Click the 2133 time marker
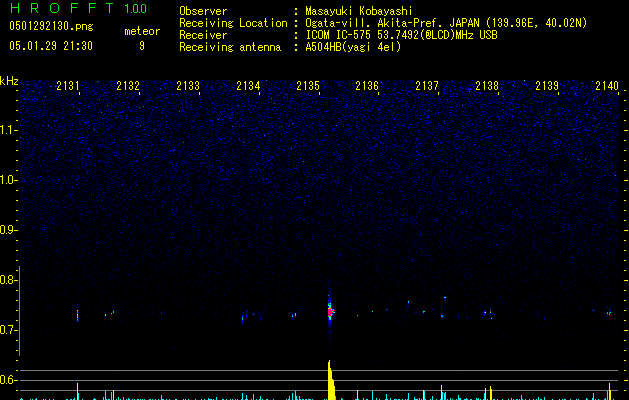Screen dimensions: 629x400 point(188,86)
